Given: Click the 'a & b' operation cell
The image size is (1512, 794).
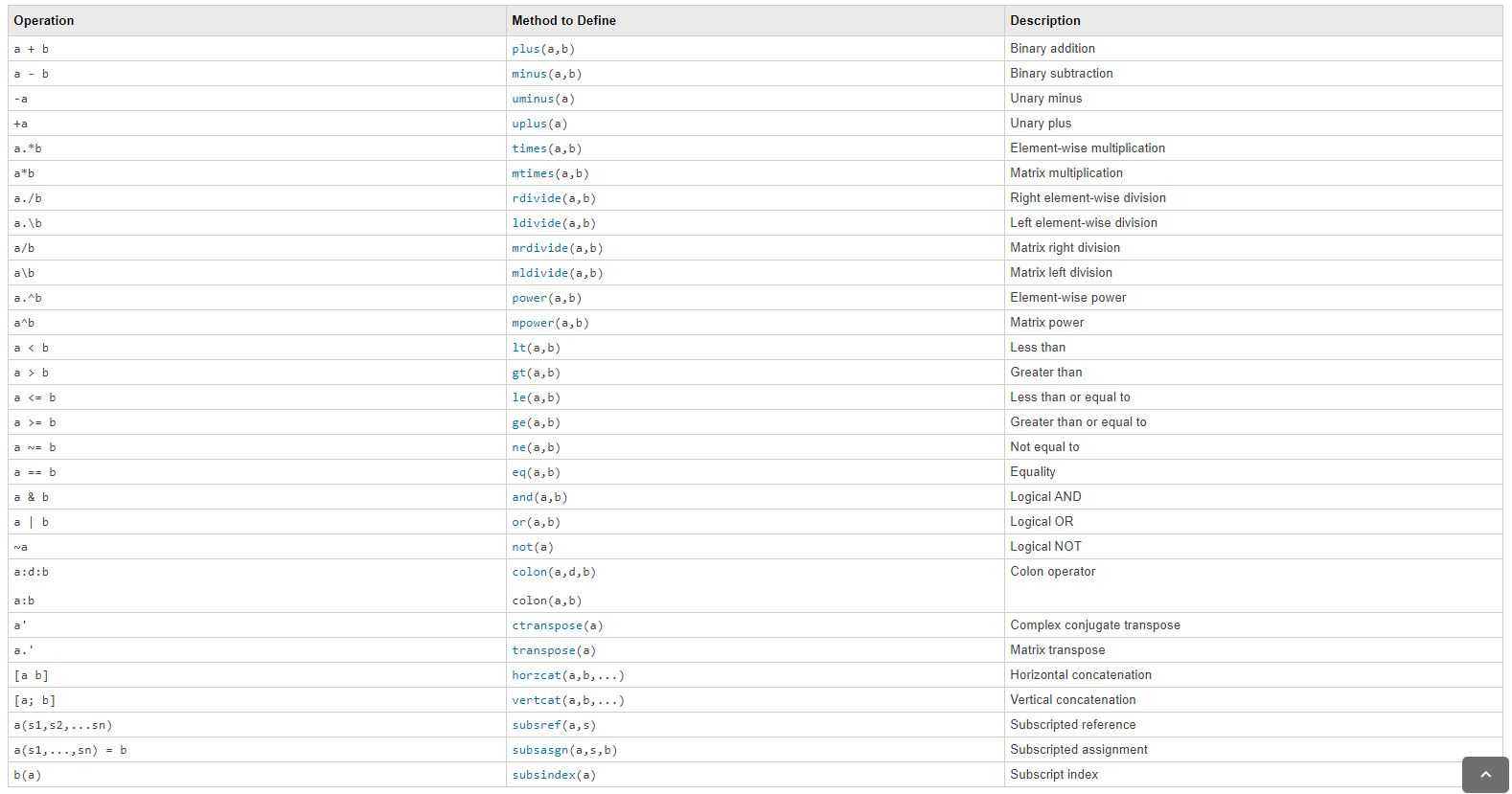Looking at the screenshot, I should pos(257,497).
